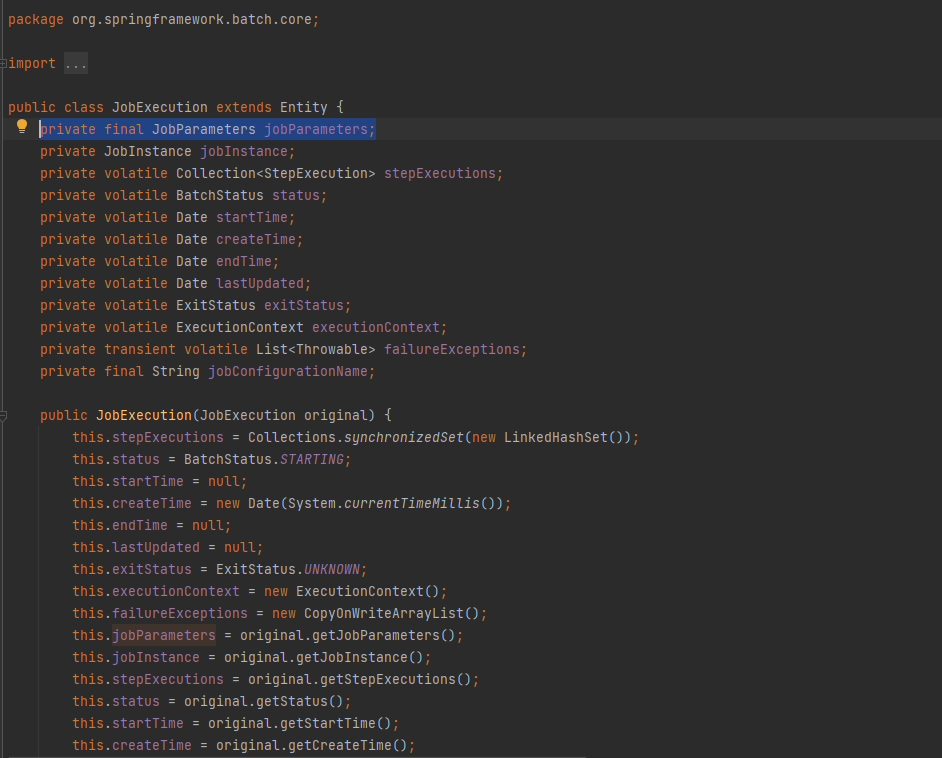942x758 pixels.
Task: Click the STARTING constant
Action: pos(312,460)
